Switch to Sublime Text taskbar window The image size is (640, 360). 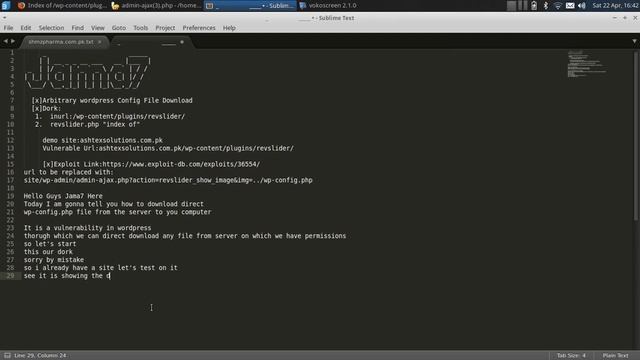(250, 5)
